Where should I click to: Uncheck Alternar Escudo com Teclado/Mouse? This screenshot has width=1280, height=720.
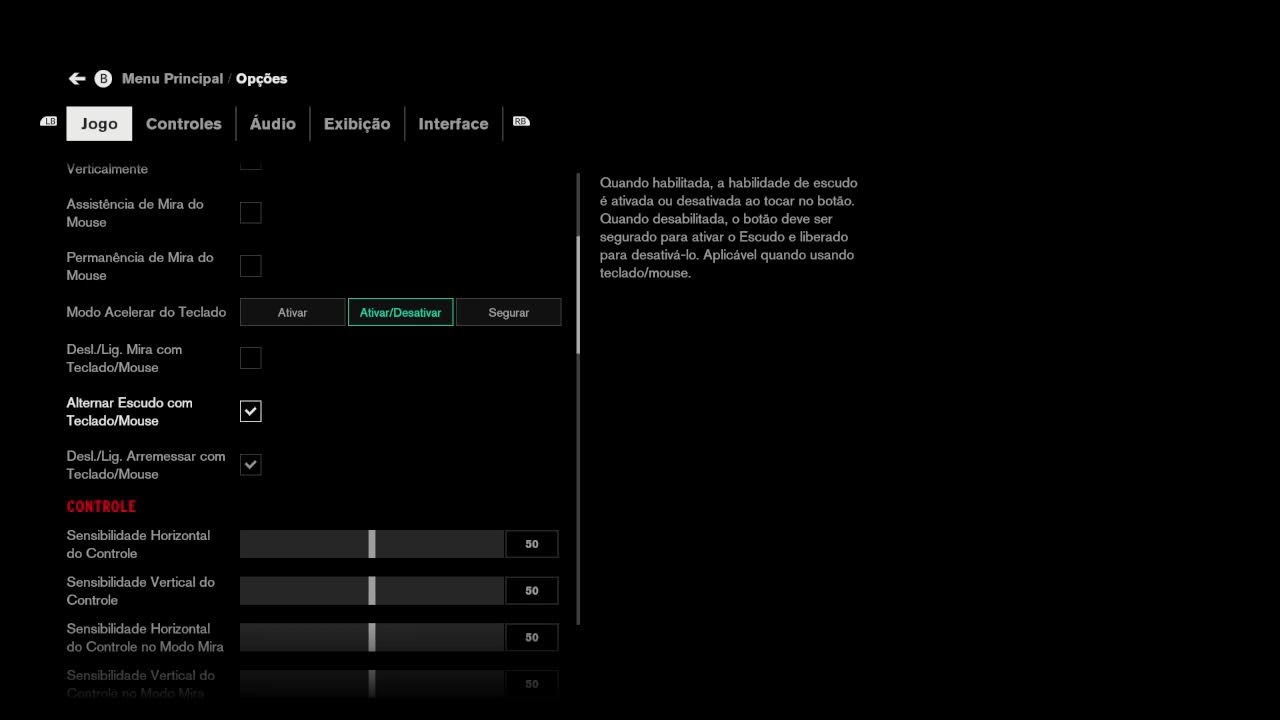(x=251, y=411)
